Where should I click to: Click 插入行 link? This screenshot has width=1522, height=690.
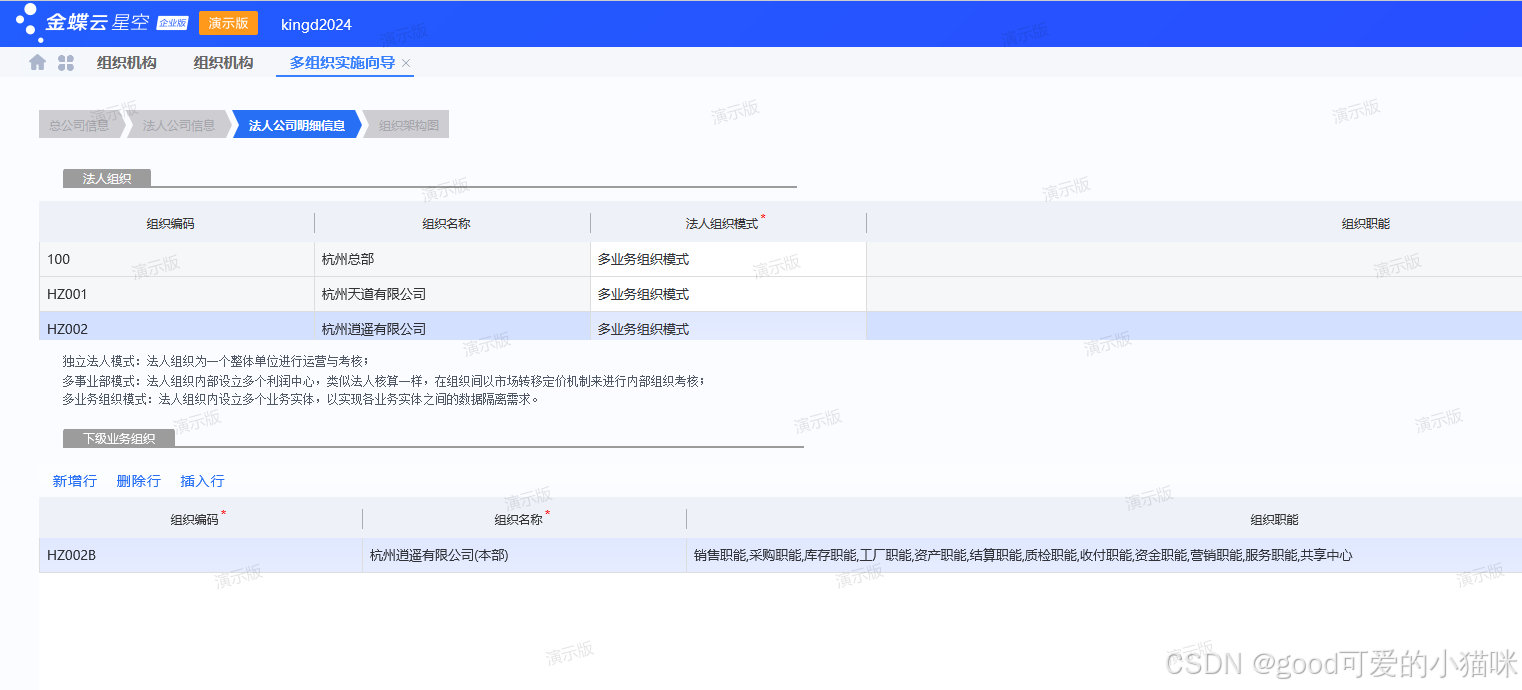[x=202, y=481]
